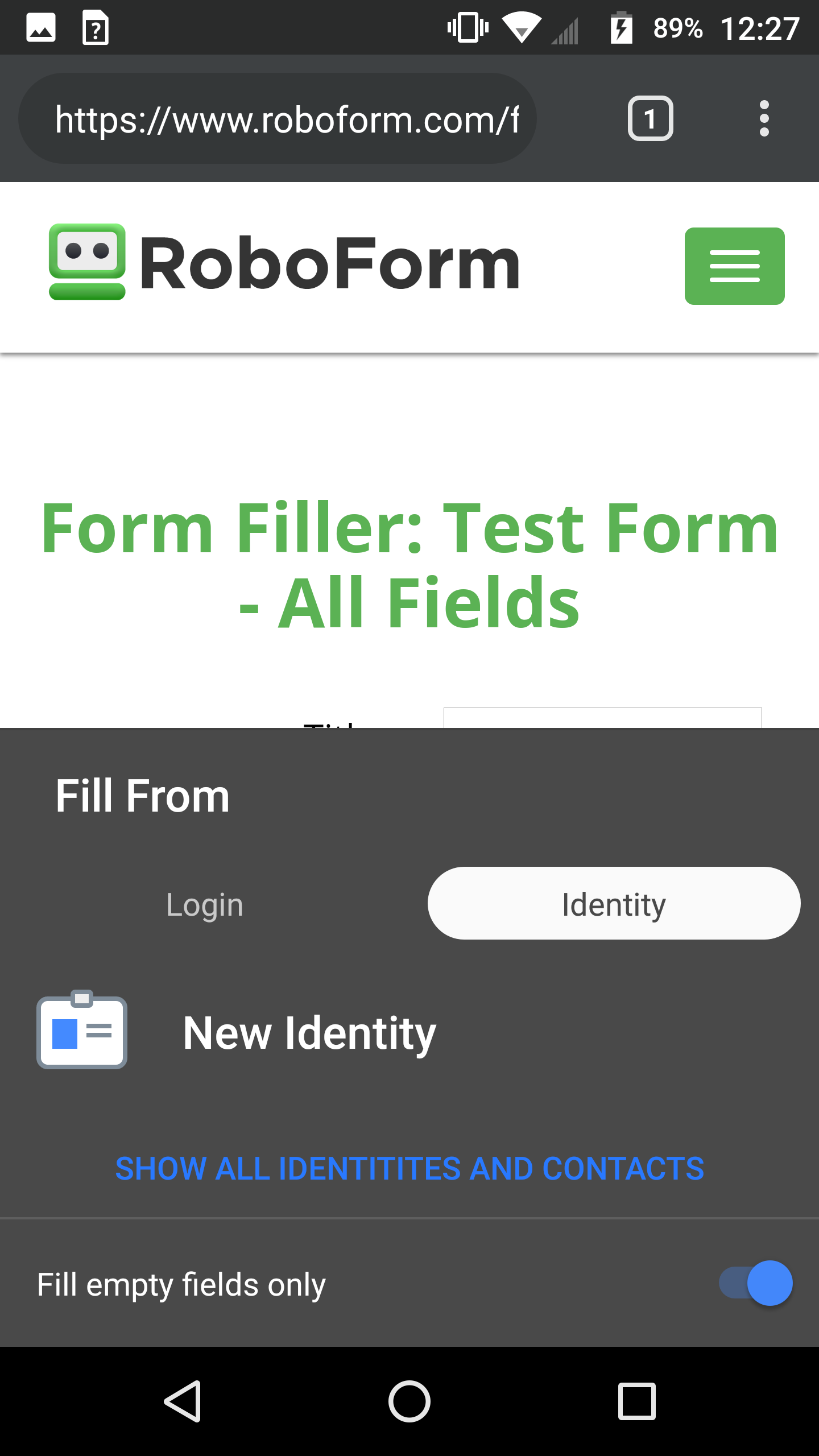Select New Identity from Fill From panel
This screenshot has height=1456, width=819.
click(x=310, y=1032)
